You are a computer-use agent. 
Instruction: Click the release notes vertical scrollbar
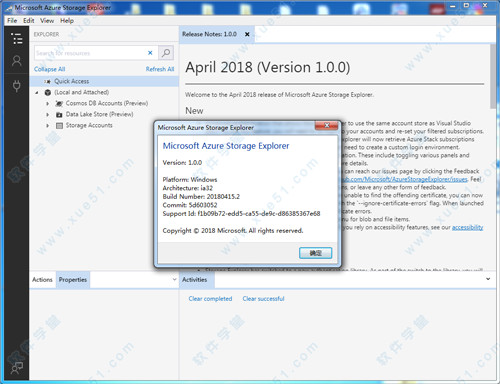pyautogui.click(x=493, y=77)
